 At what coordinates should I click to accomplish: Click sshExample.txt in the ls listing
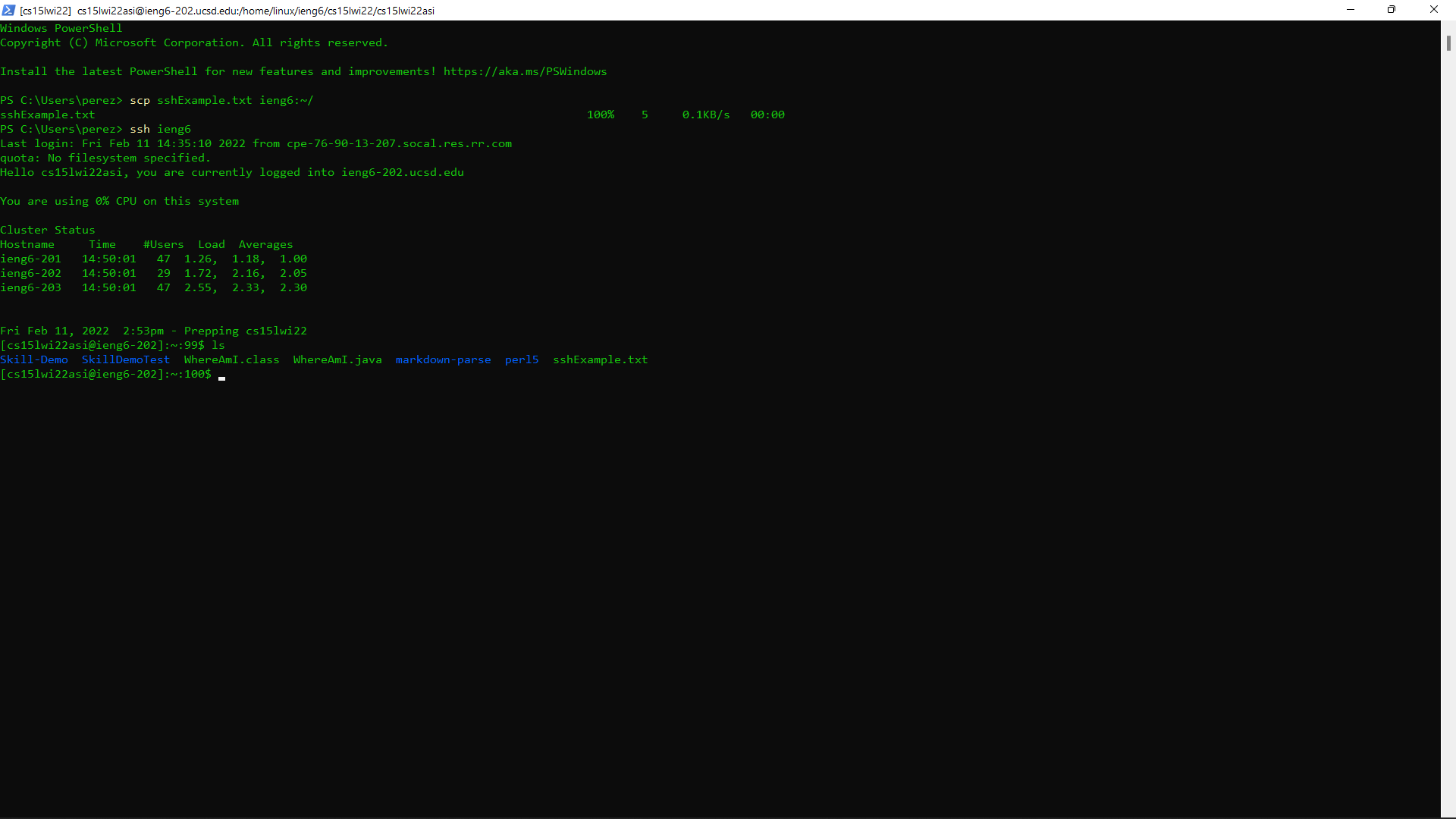600,359
